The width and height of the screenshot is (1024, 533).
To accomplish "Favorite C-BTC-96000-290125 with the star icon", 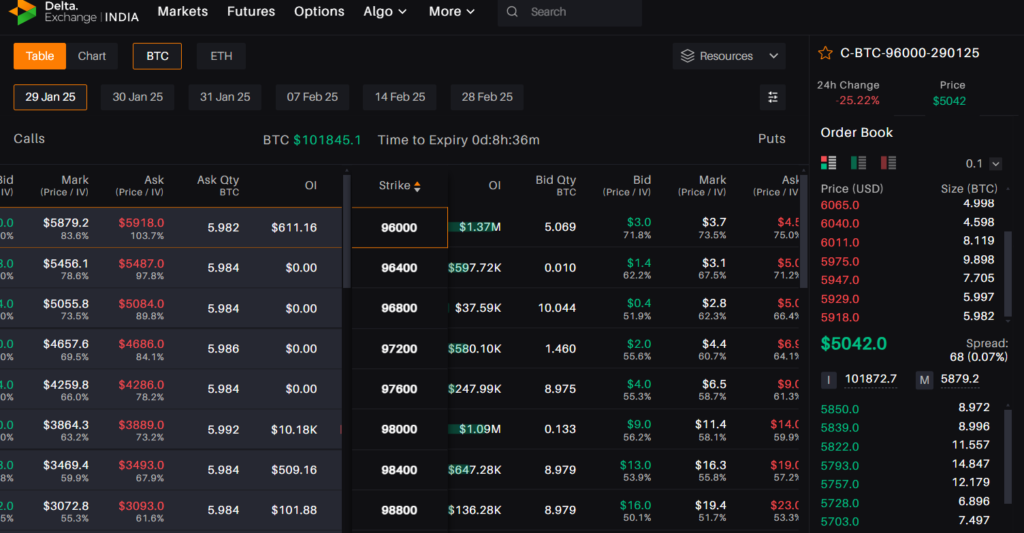I will (825, 53).
